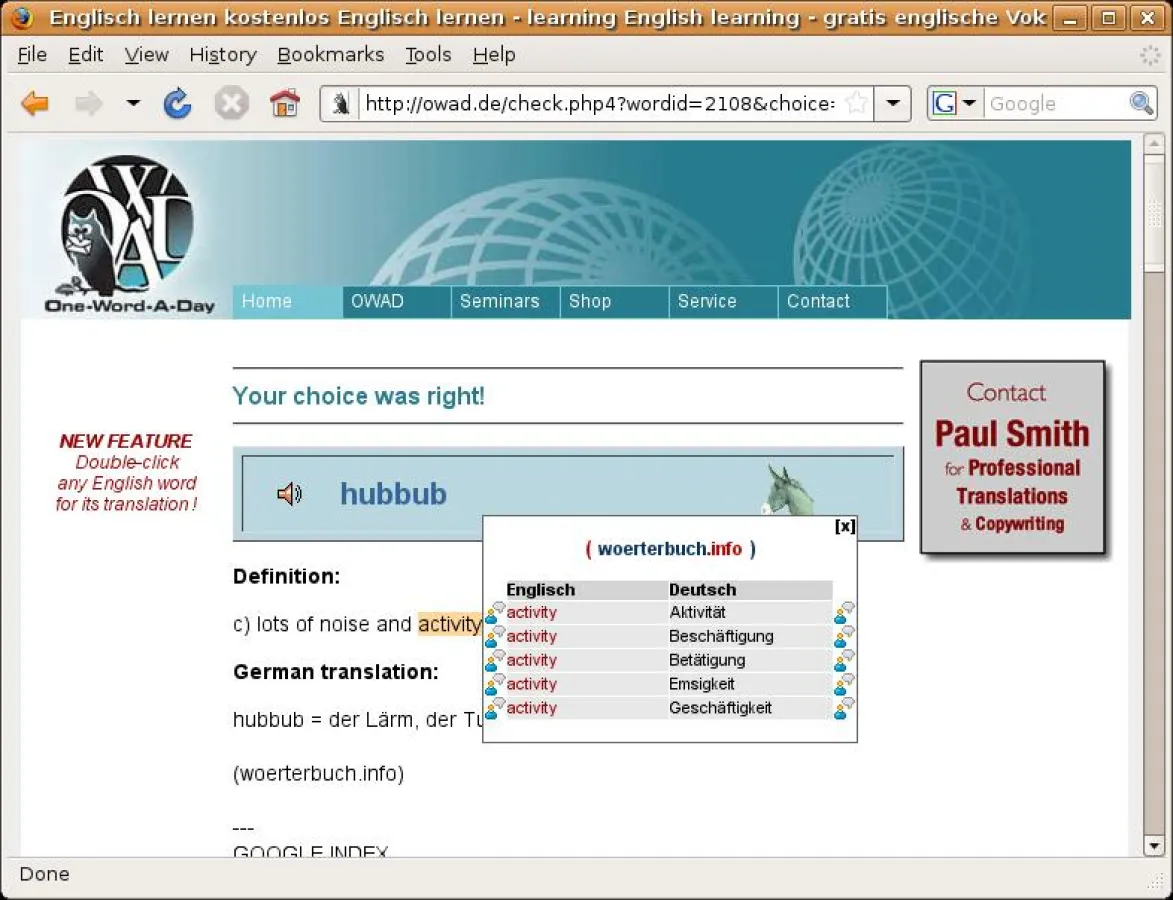Viewport: 1173px width, 900px height.
Task: Click the person icon beside Geschäftigkeit
Action: pos(838,713)
